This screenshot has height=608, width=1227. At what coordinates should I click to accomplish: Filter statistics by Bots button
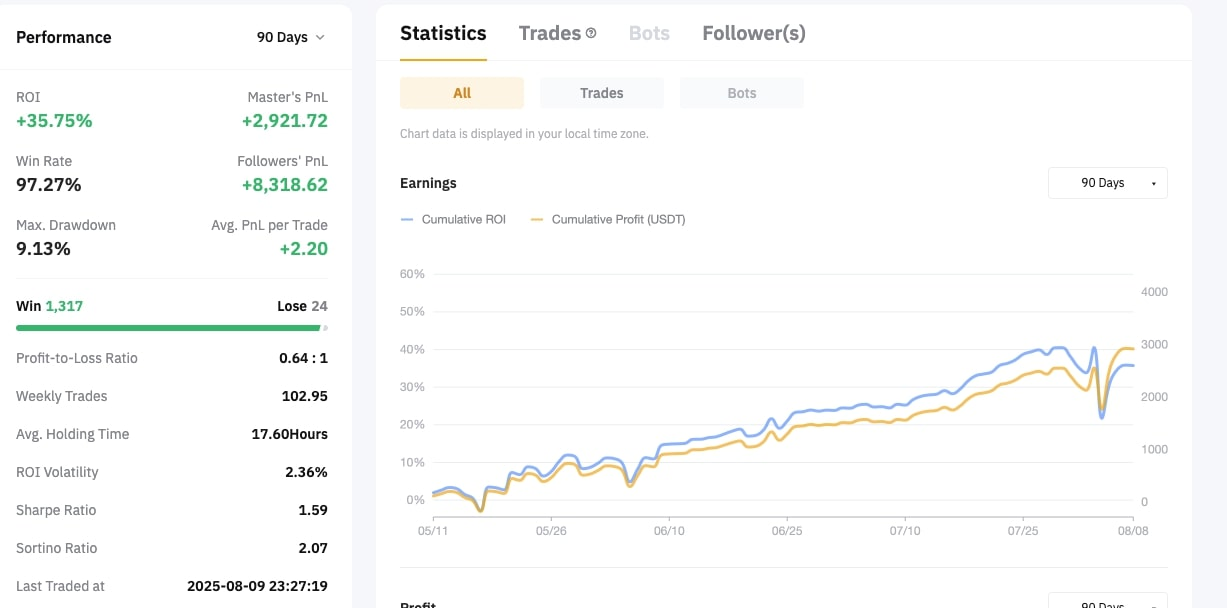point(741,93)
